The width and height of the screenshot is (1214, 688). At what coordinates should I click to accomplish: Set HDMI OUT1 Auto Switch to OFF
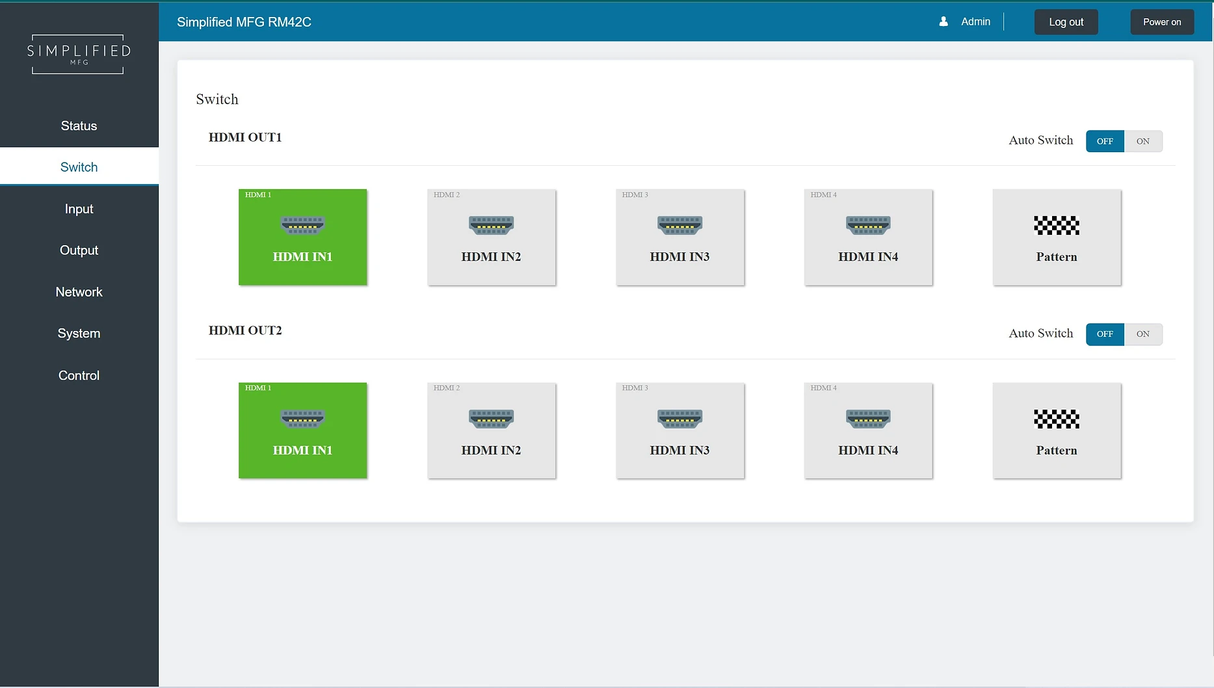[1105, 141]
